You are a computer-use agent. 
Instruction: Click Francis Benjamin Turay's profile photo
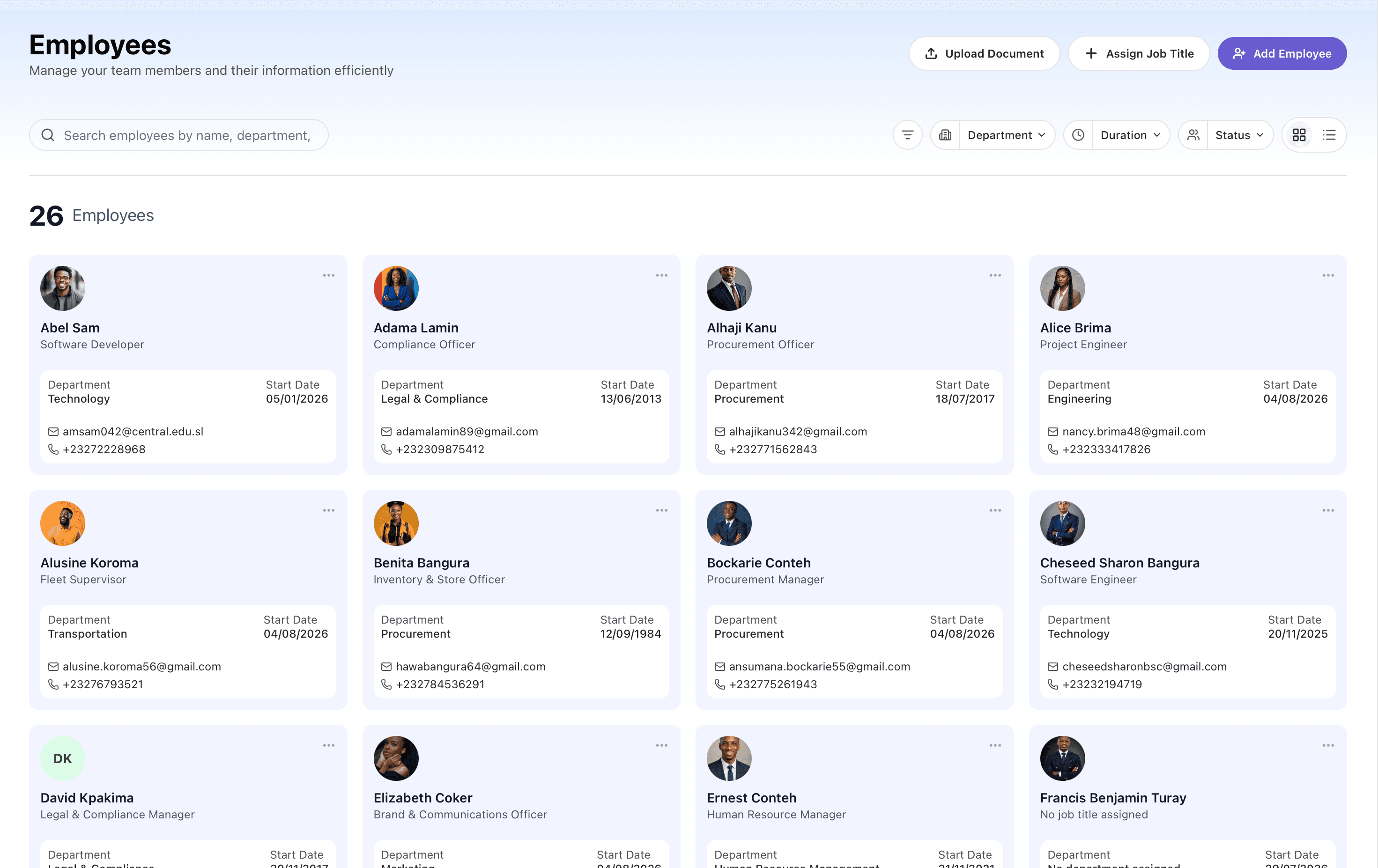[x=1063, y=759]
